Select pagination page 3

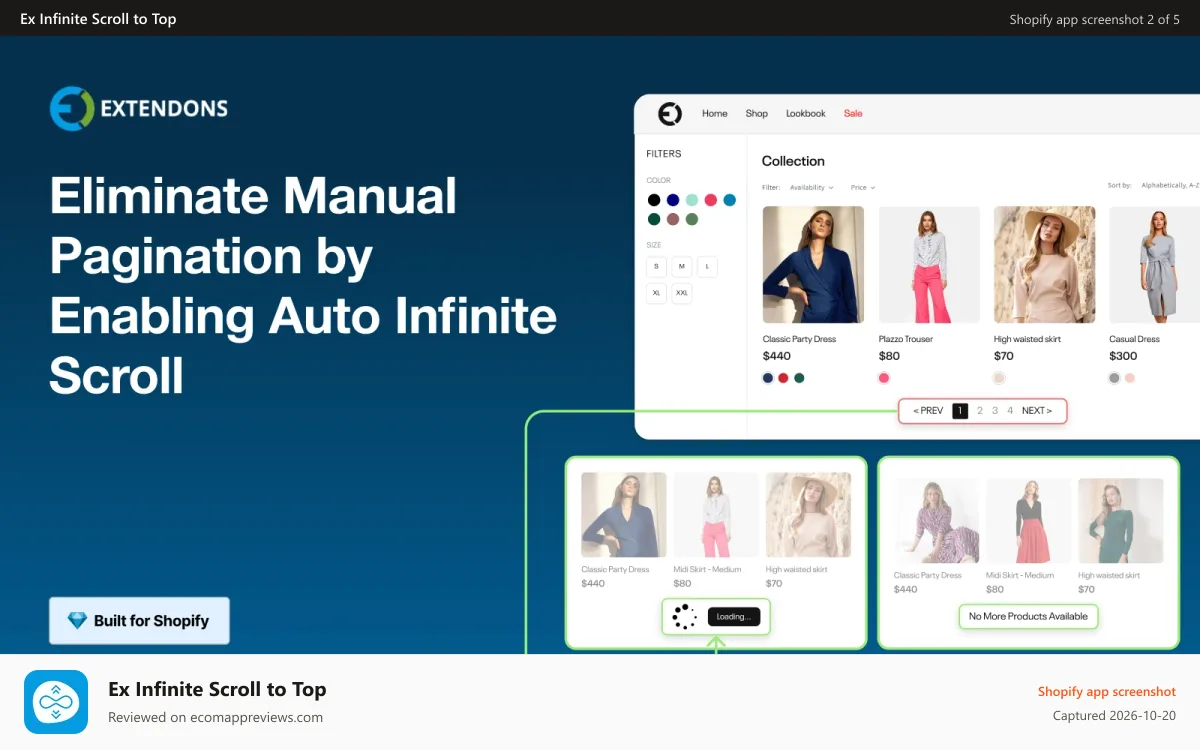(995, 411)
